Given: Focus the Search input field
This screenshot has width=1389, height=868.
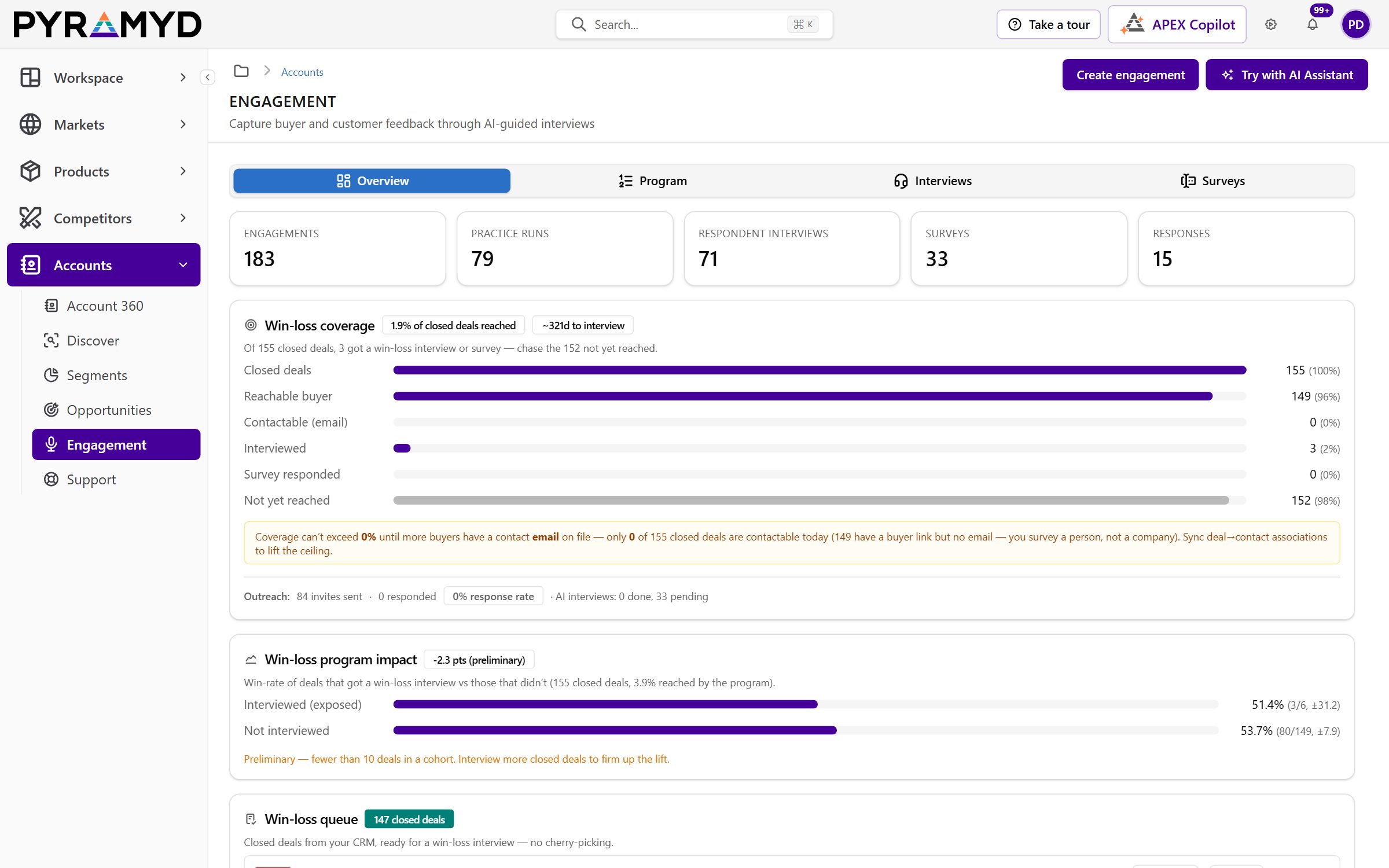Looking at the screenshot, I should [x=694, y=24].
